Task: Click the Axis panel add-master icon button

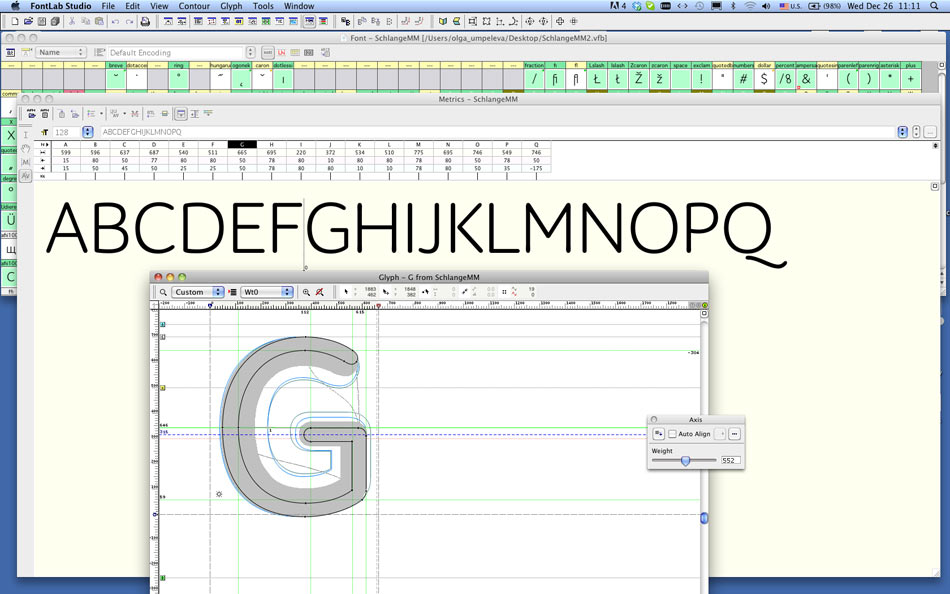Action: (x=659, y=434)
